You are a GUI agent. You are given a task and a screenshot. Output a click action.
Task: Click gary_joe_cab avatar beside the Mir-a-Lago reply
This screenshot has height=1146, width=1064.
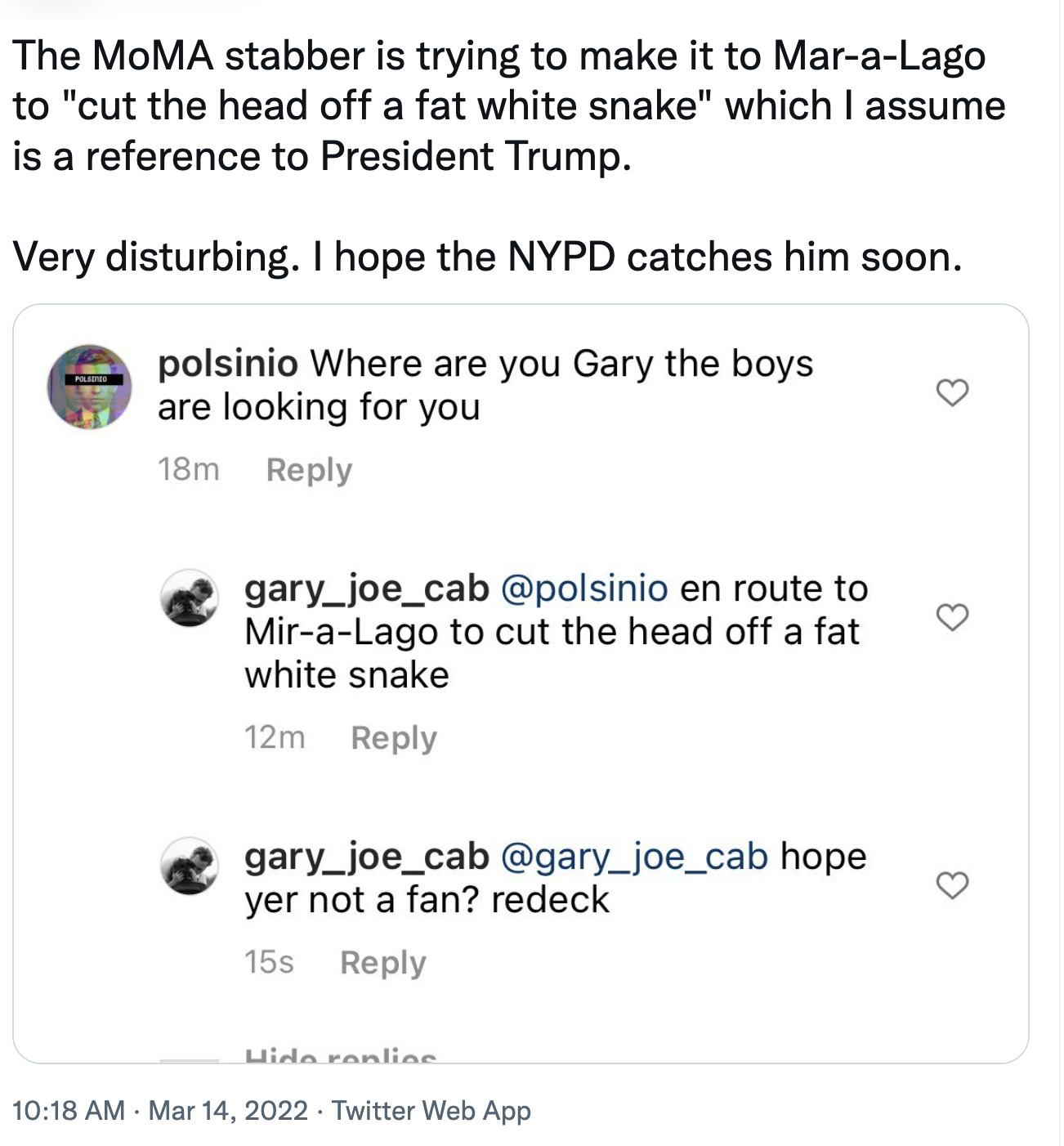(190, 598)
